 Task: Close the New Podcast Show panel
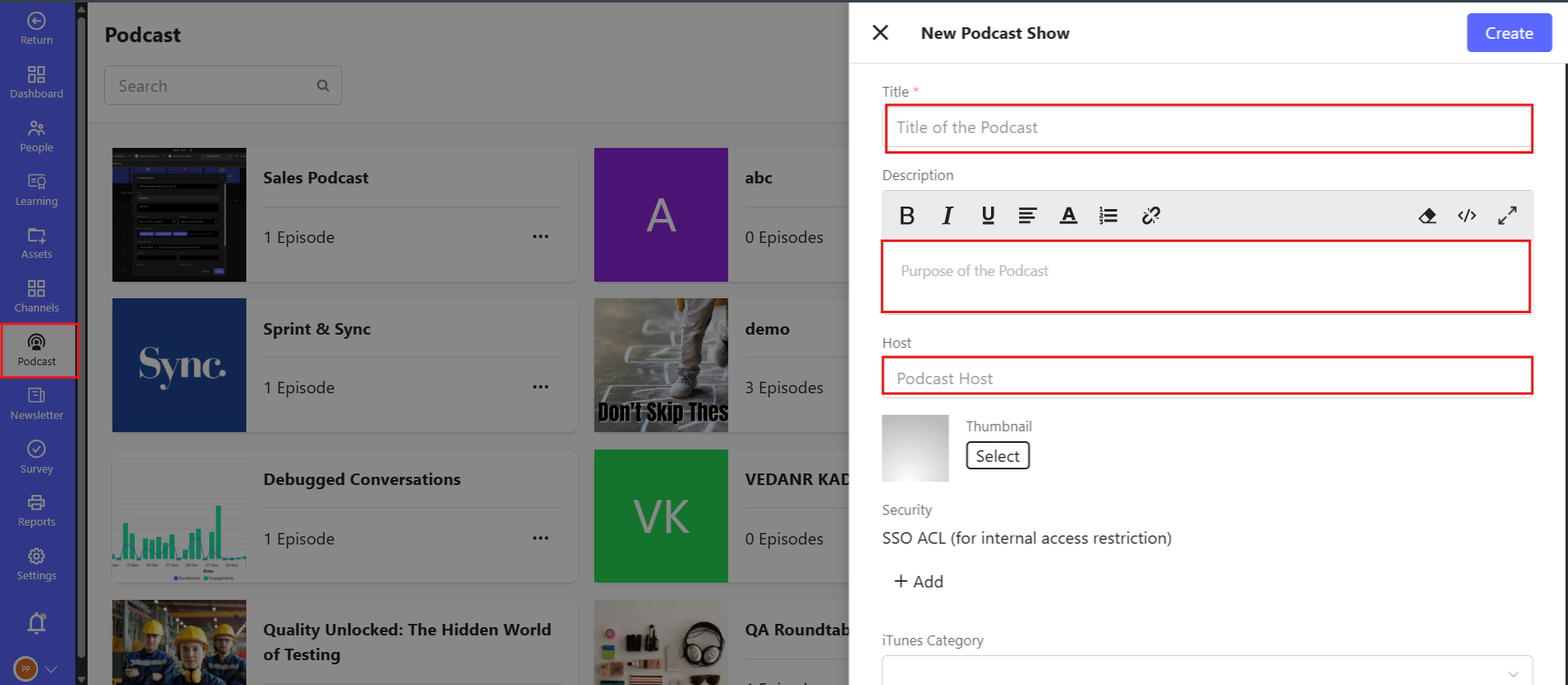tap(880, 32)
